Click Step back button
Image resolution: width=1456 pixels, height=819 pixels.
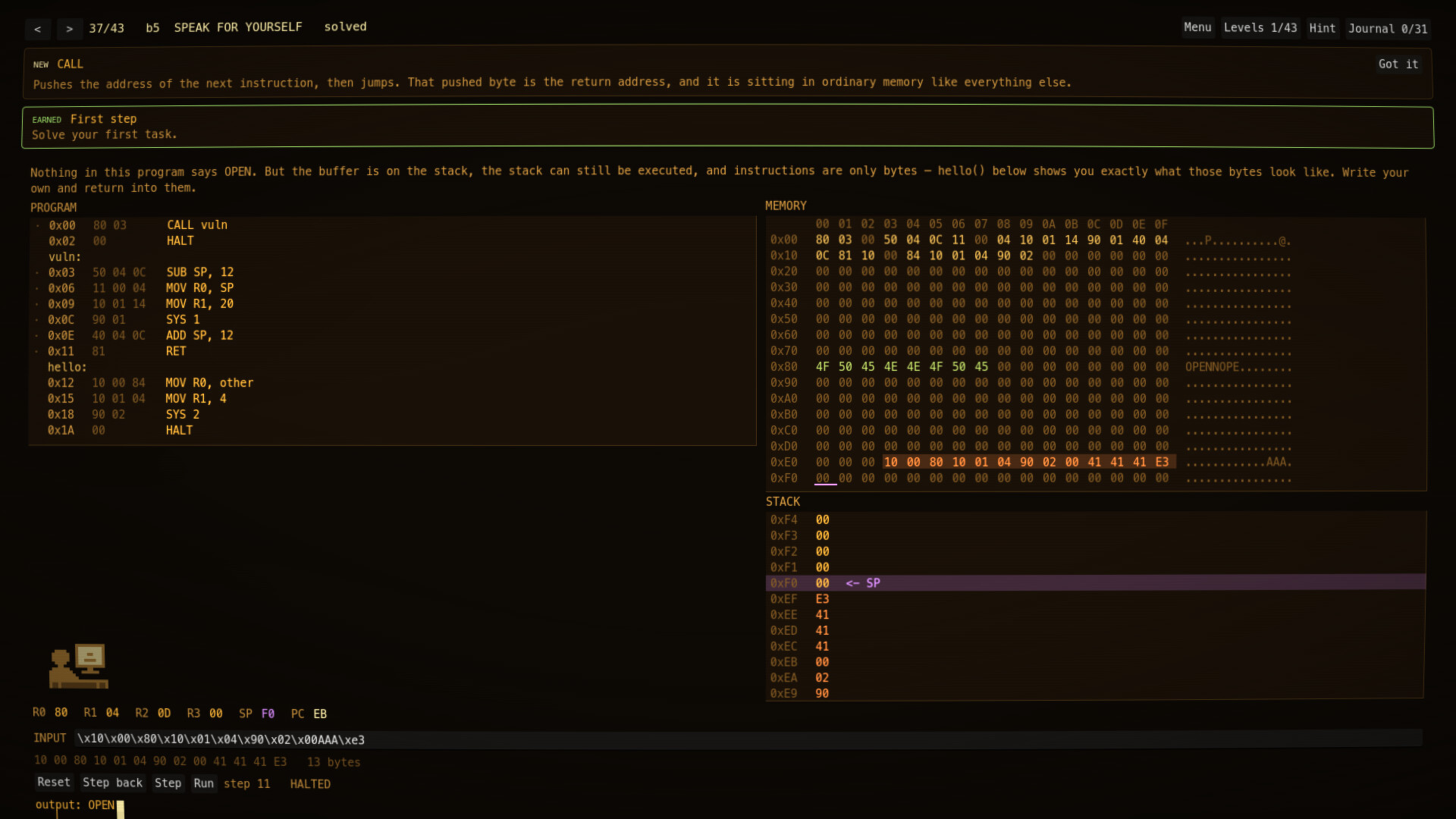click(112, 783)
